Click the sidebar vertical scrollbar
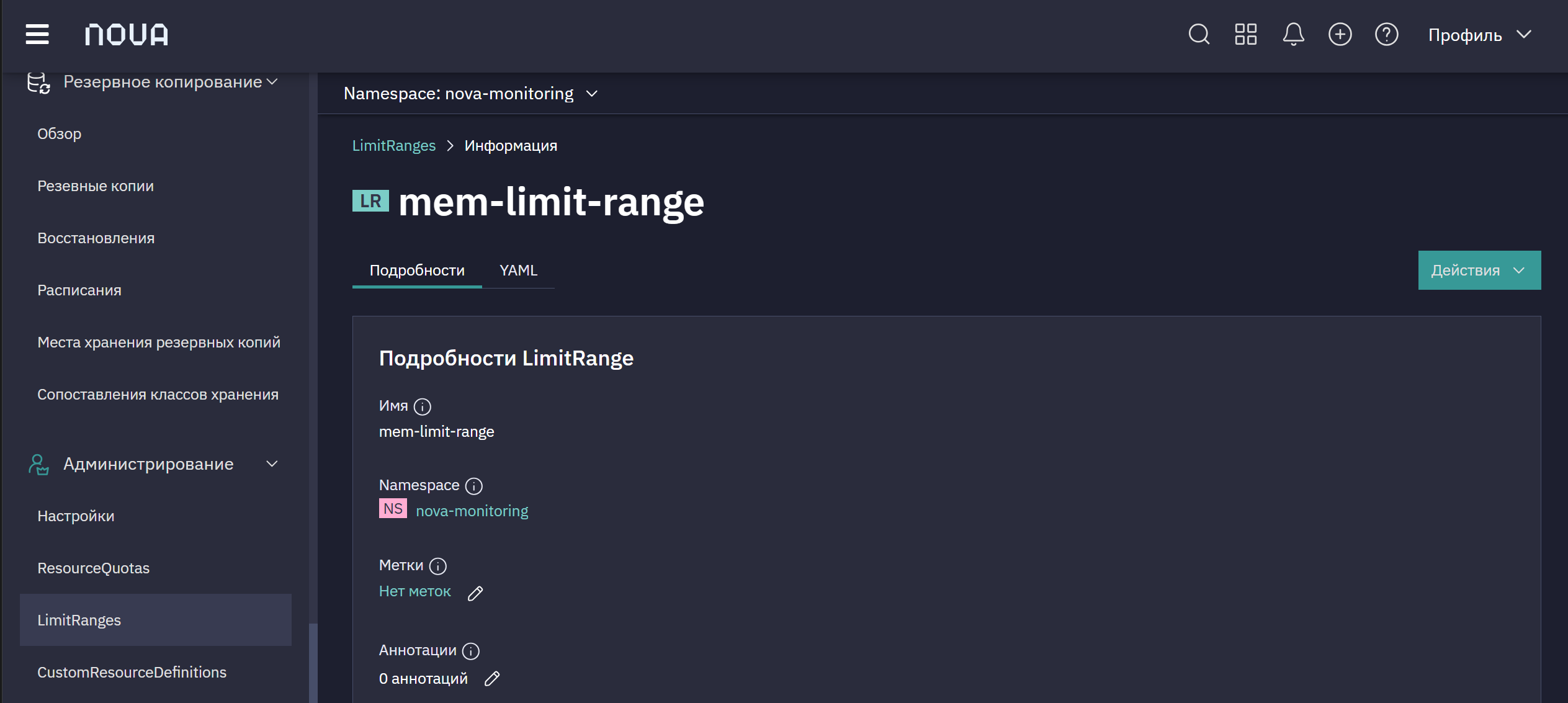The height and width of the screenshot is (703, 1568). (x=313, y=663)
